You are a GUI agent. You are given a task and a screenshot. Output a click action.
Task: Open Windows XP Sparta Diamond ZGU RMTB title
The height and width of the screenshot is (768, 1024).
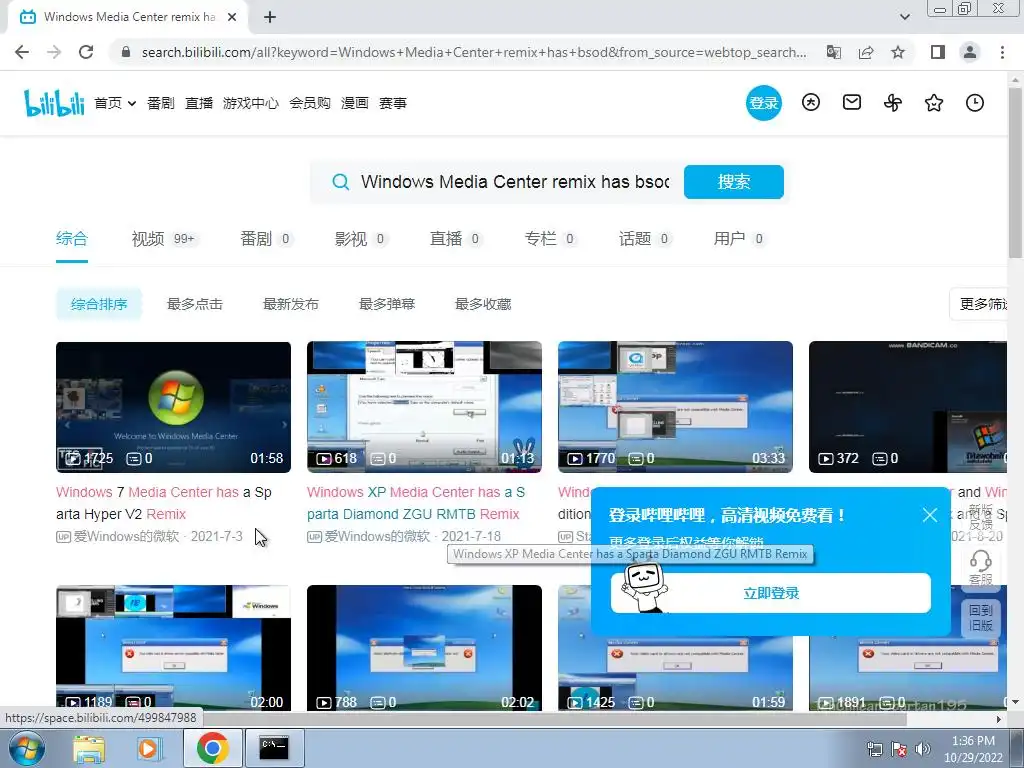pyautogui.click(x=416, y=503)
